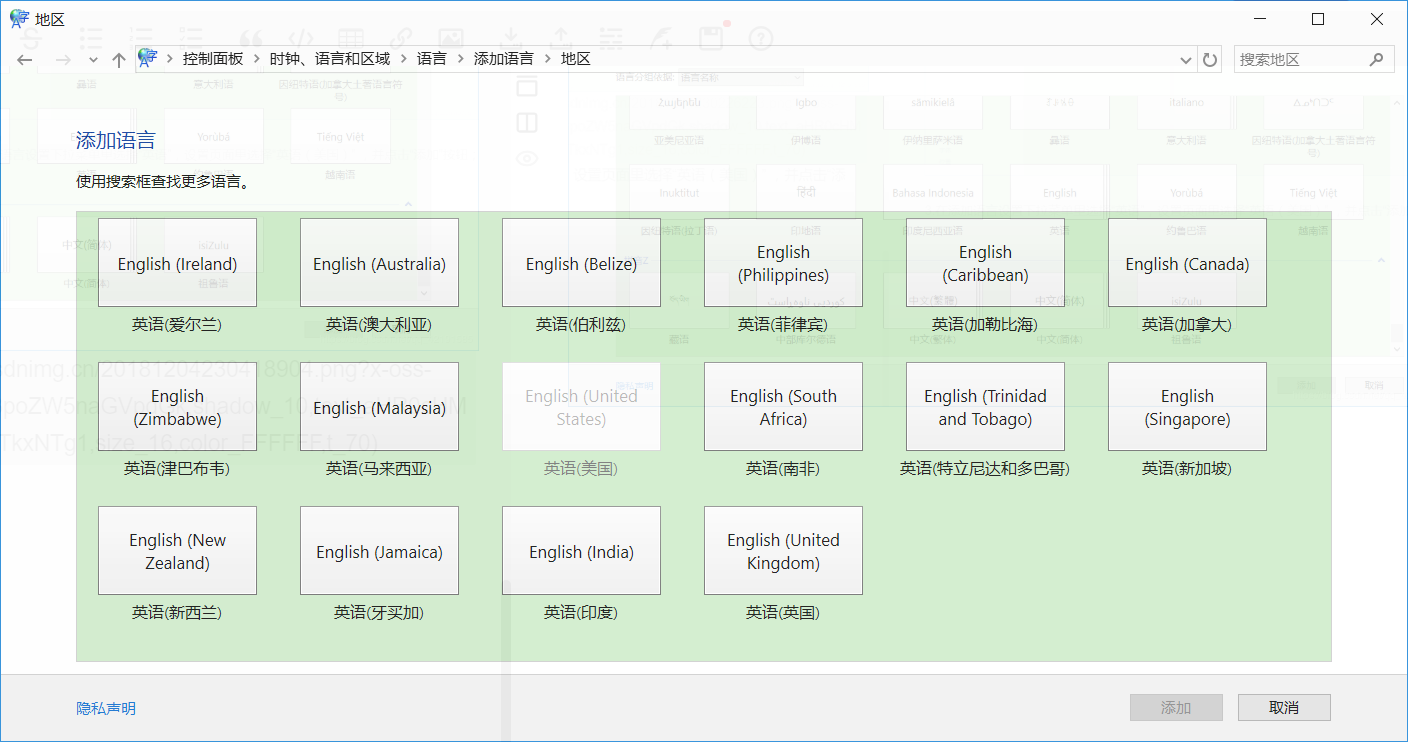The width and height of the screenshot is (1408, 742).
Task: Select English (Malaysia) tile
Action: click(x=379, y=407)
